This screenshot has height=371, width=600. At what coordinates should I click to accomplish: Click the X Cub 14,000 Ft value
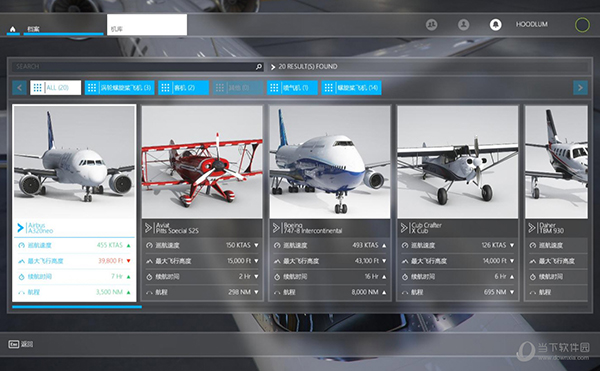coord(494,261)
